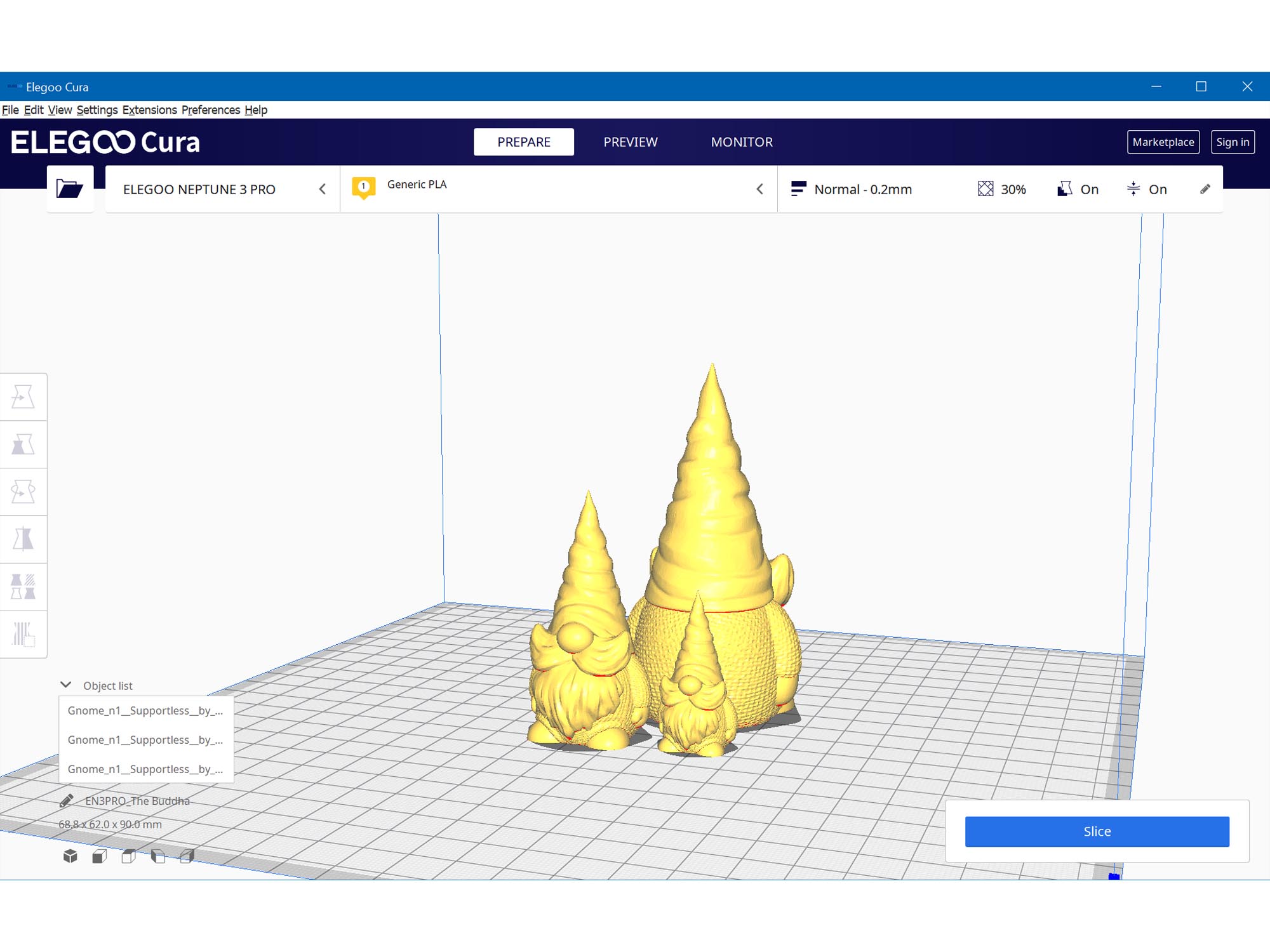Open the File menu

pyautogui.click(x=10, y=110)
